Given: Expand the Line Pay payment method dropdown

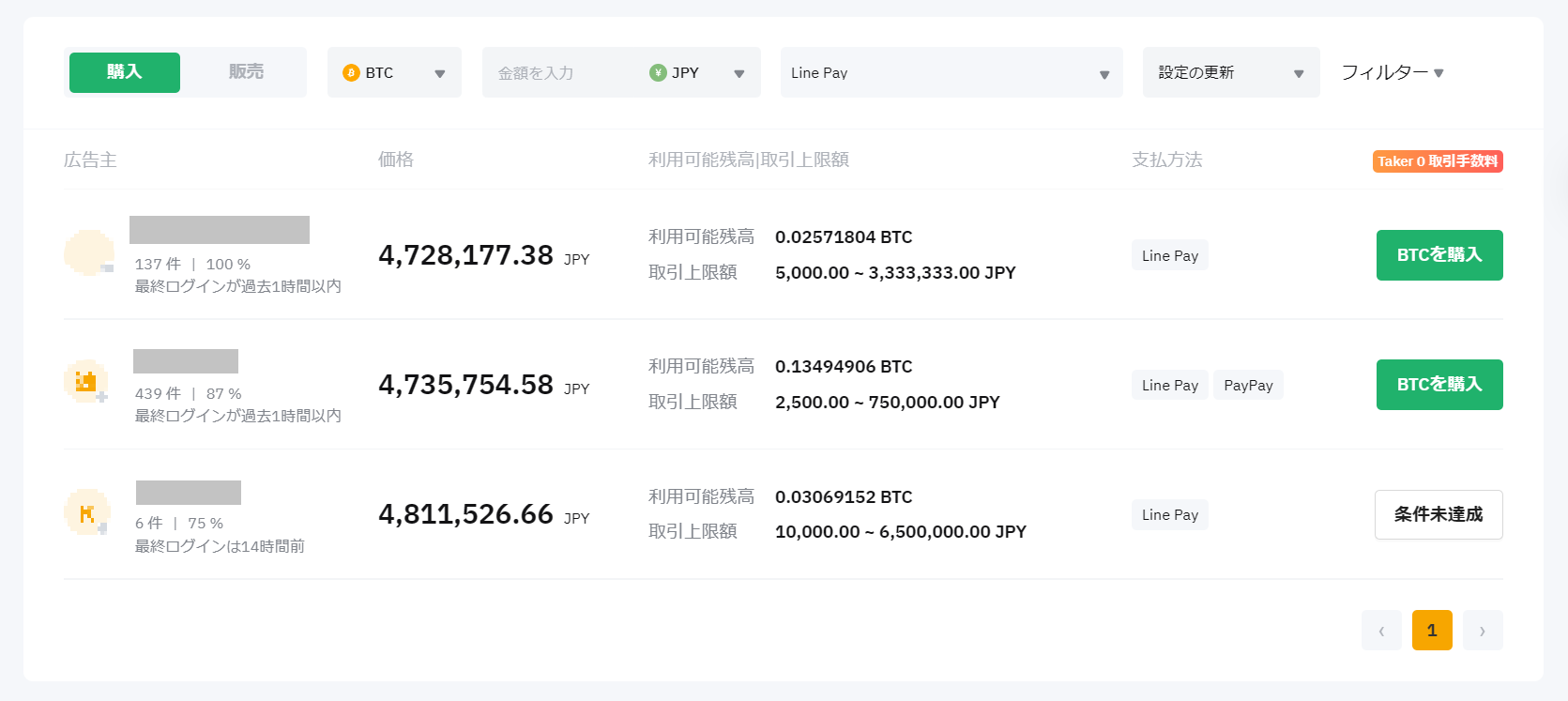Looking at the screenshot, I should (x=951, y=73).
